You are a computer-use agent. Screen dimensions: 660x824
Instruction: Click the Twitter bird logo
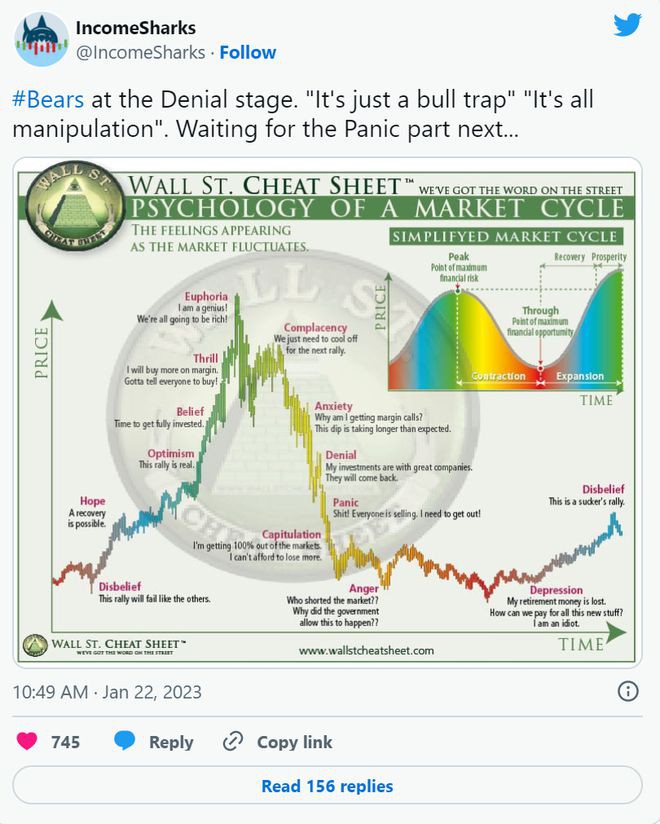(x=627, y=25)
